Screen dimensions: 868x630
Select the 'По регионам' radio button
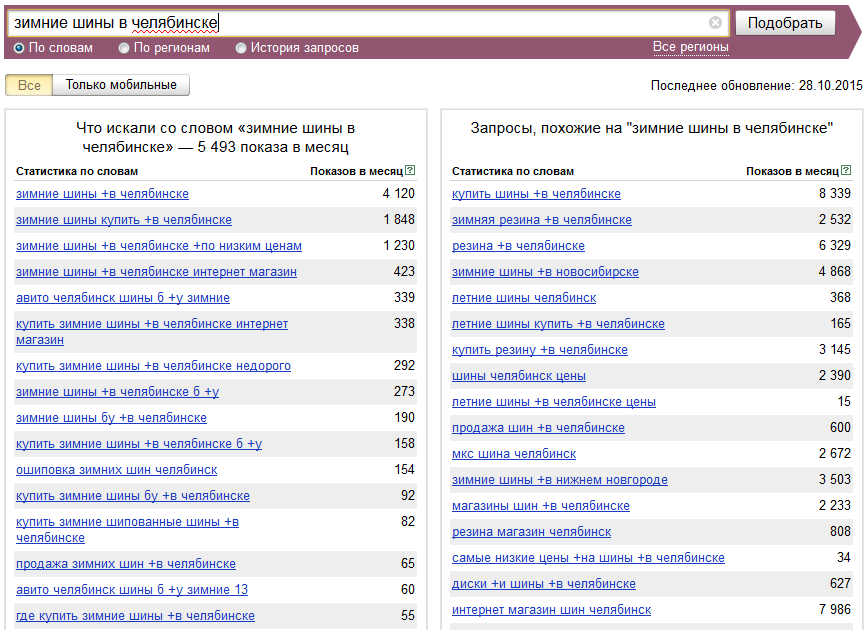tap(124, 48)
